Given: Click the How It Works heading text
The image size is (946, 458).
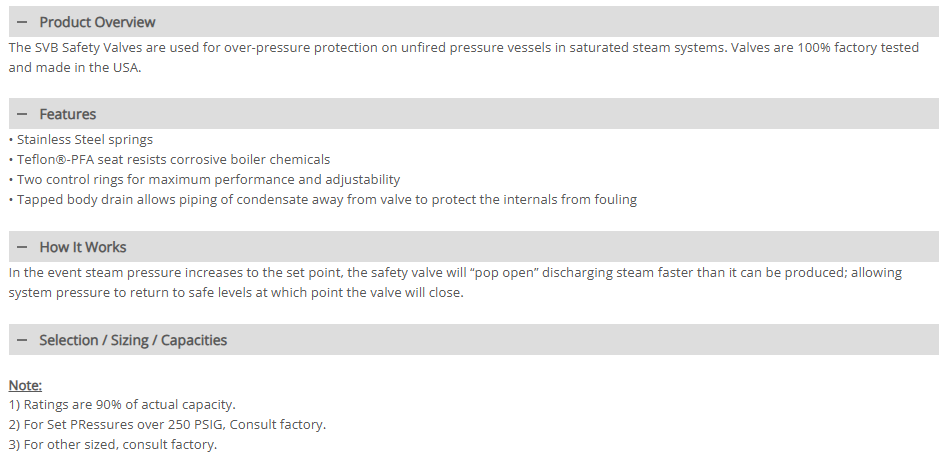Looking at the screenshot, I should tap(83, 247).
